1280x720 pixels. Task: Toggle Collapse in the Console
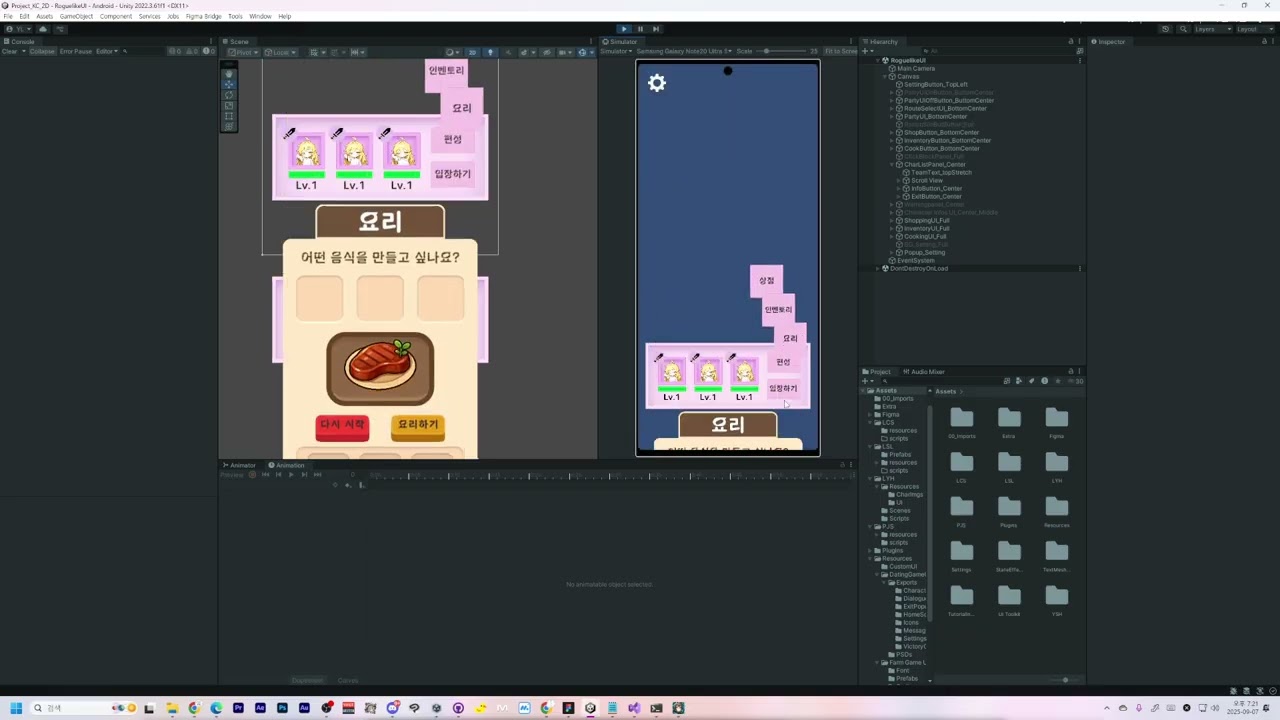(x=42, y=51)
